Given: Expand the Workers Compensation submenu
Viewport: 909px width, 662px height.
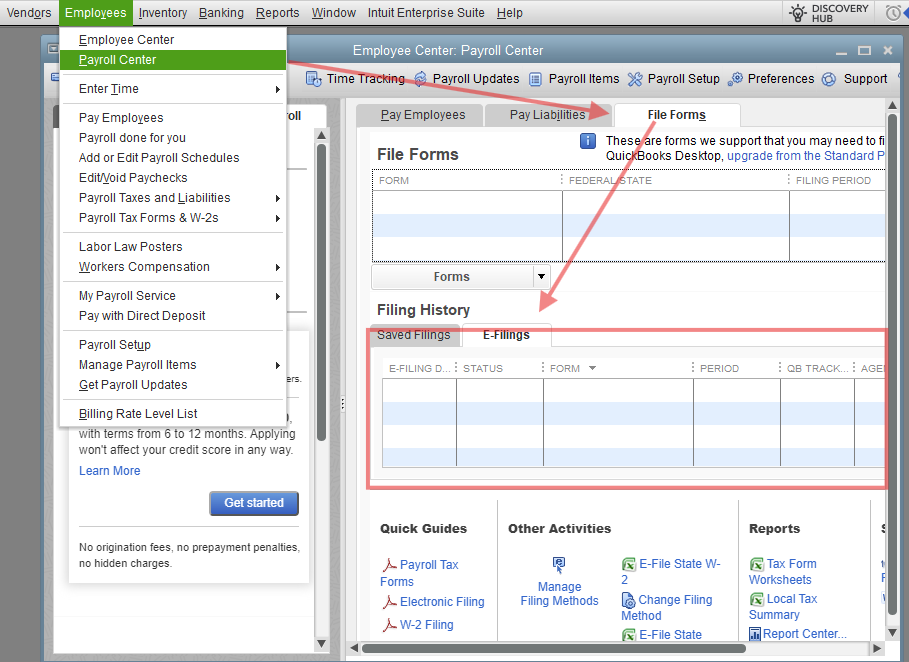Looking at the screenshot, I should tap(278, 267).
